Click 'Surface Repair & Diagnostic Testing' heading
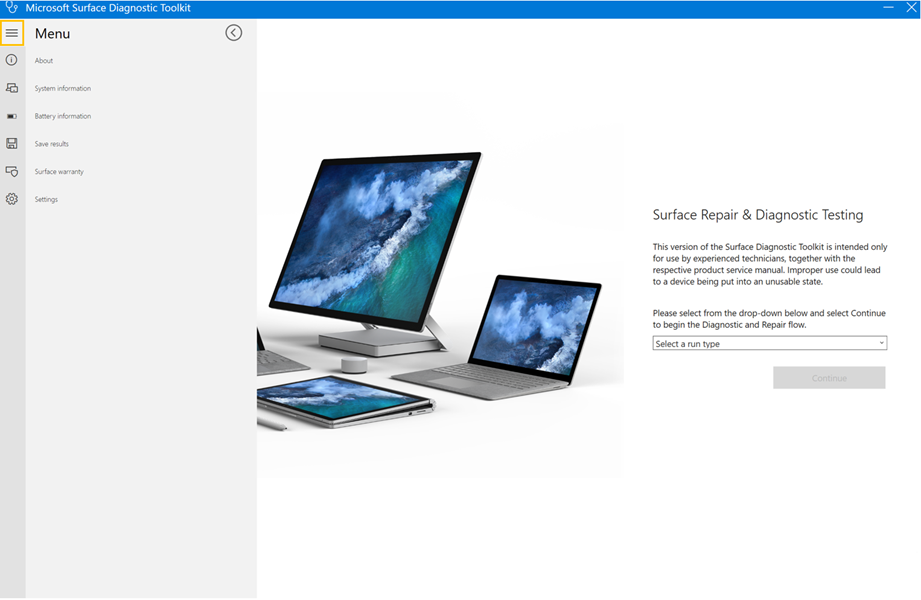 click(x=758, y=215)
